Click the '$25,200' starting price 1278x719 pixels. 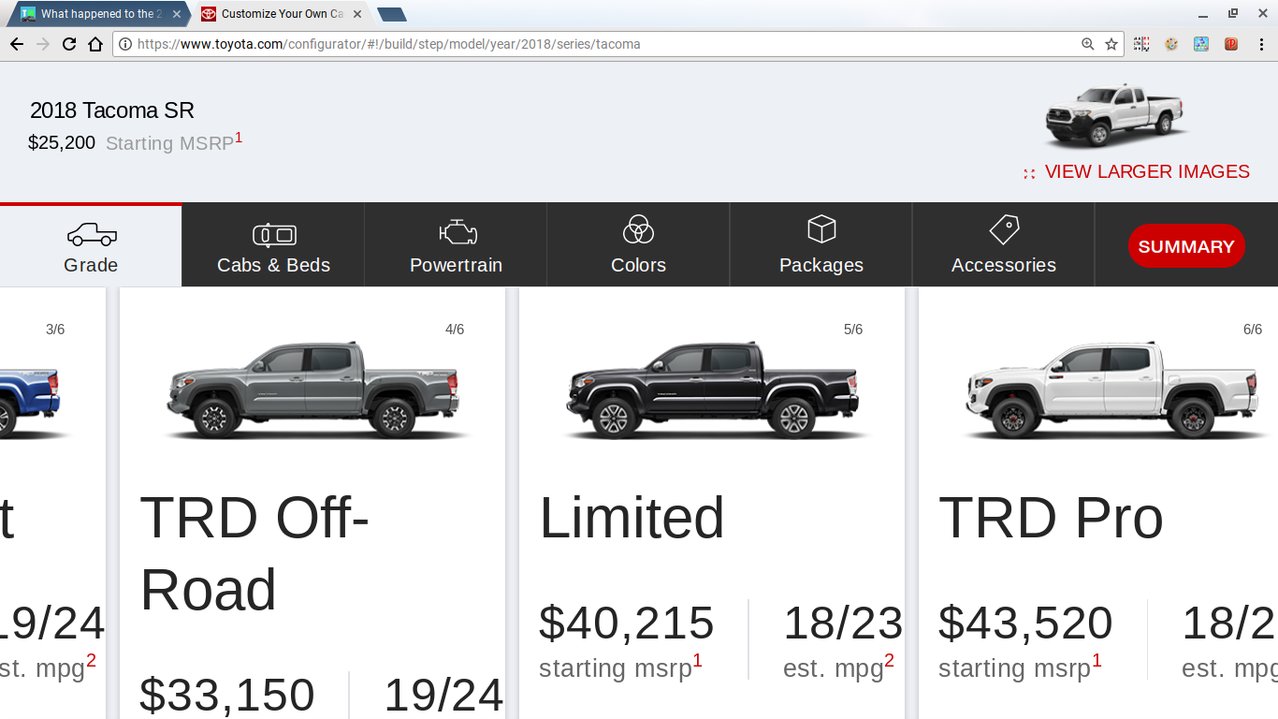tap(62, 143)
